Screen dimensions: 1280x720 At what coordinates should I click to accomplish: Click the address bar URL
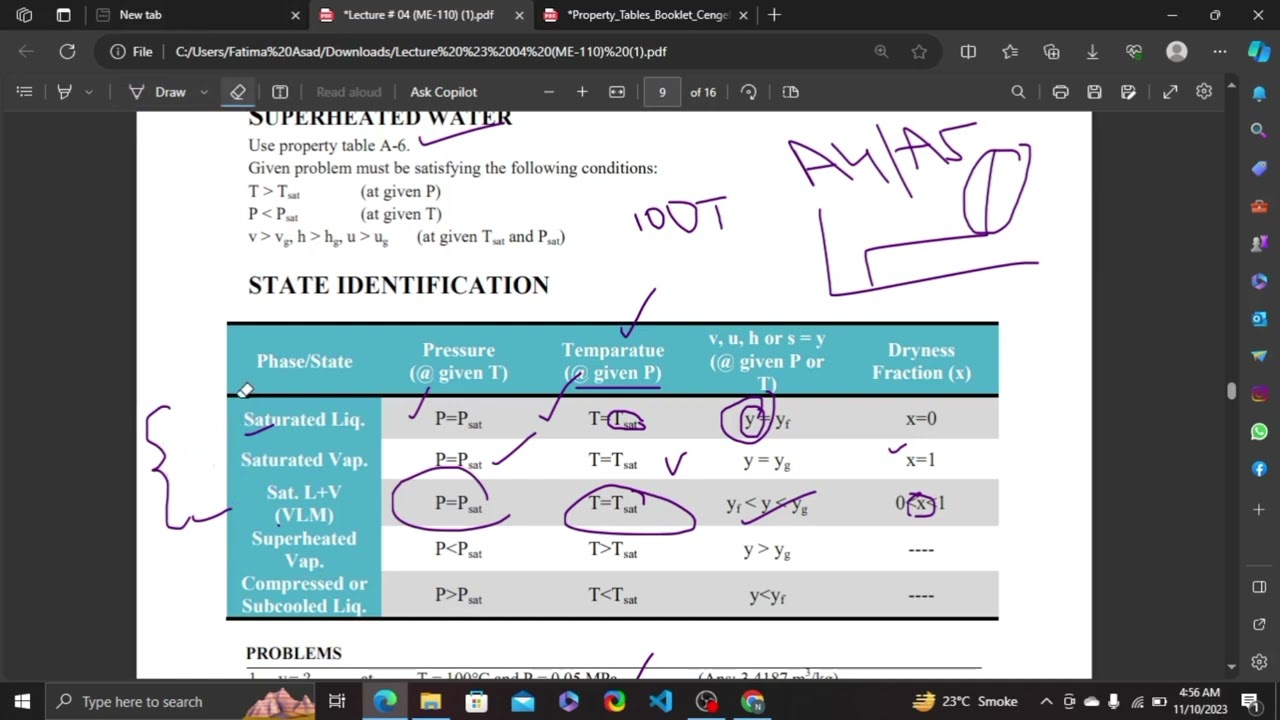(x=420, y=51)
